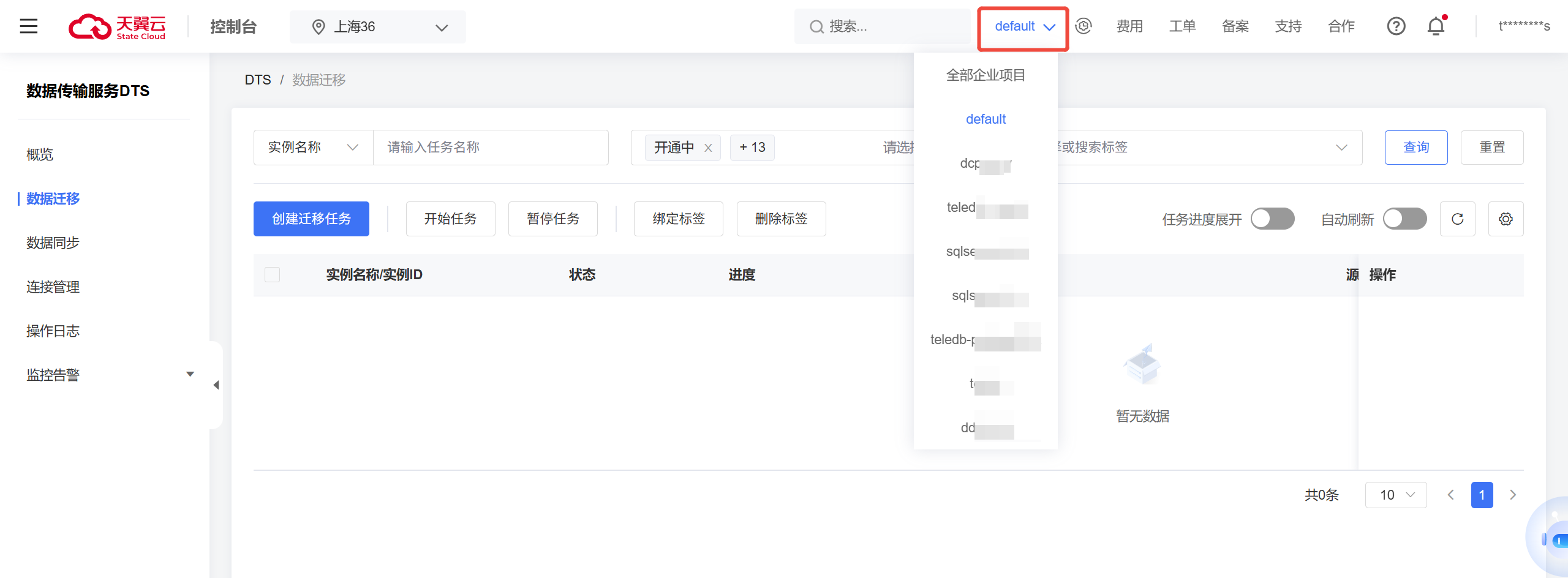Select 全部企业项目 from project list
Screen dimensions: 1568x578
point(985,75)
